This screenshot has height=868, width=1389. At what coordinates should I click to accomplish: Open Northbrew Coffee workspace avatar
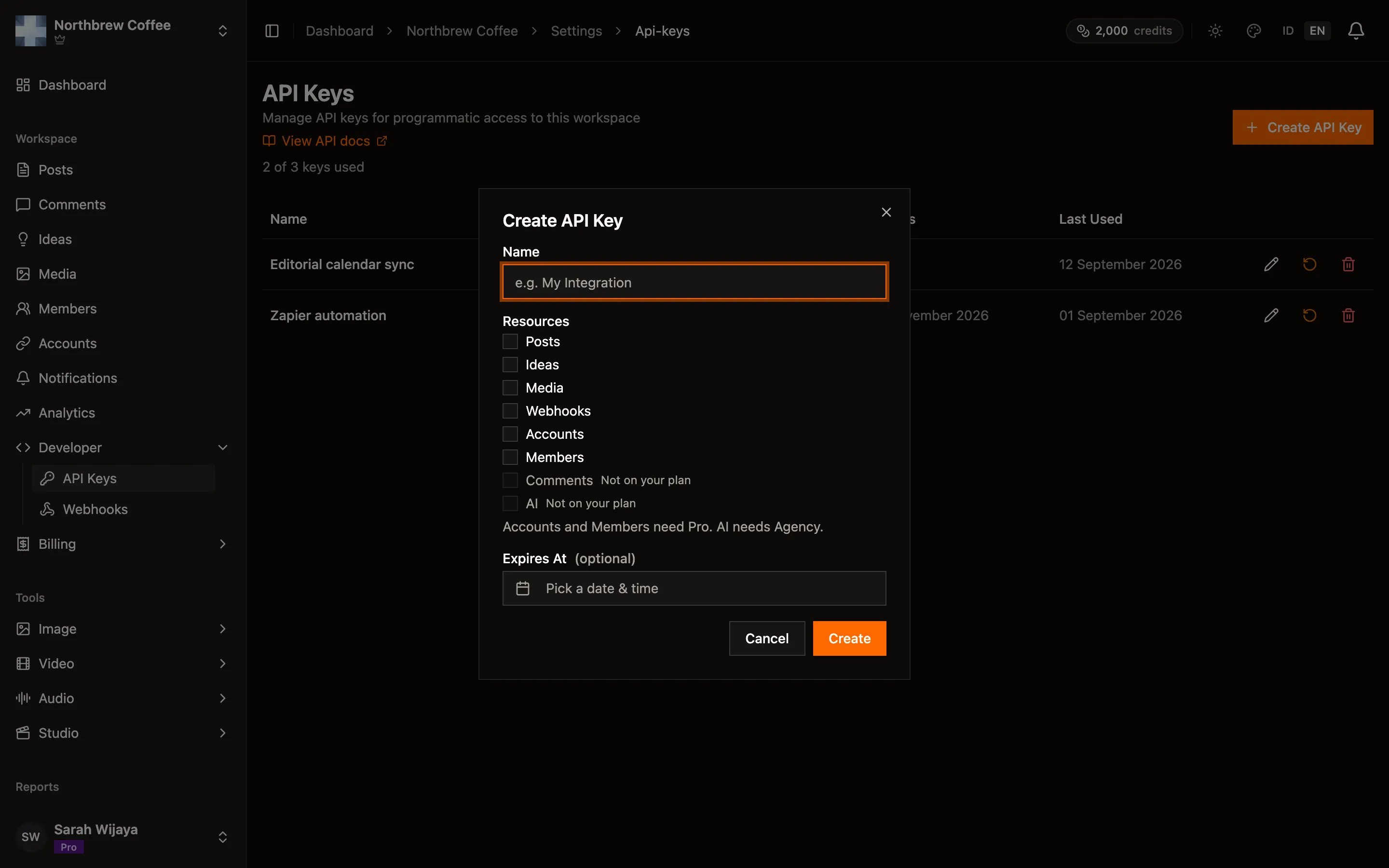click(x=30, y=31)
